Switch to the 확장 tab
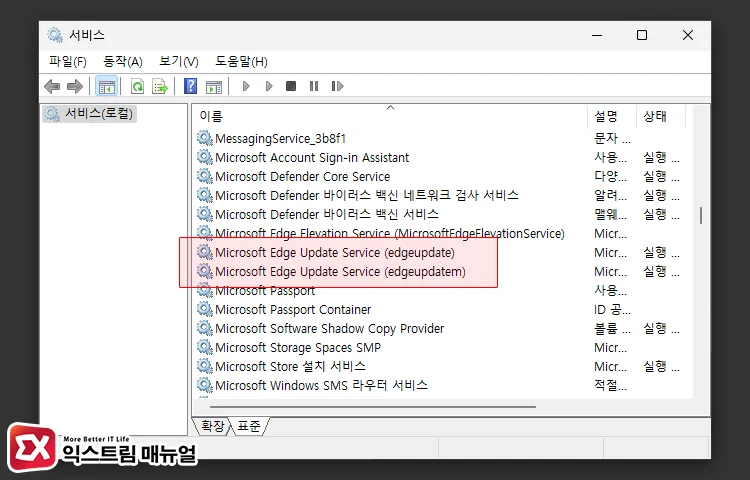 212,425
